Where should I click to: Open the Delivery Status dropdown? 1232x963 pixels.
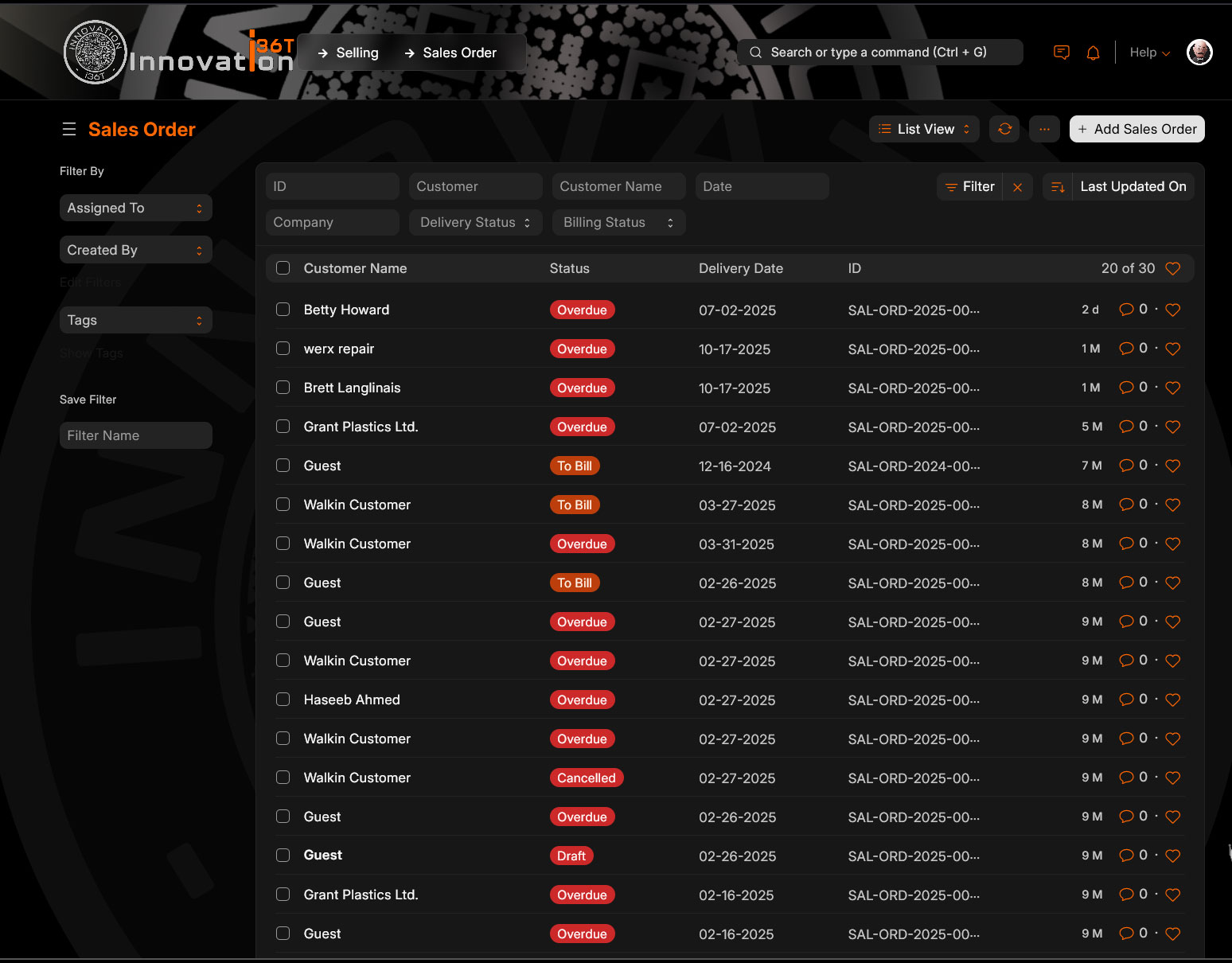[475, 223]
